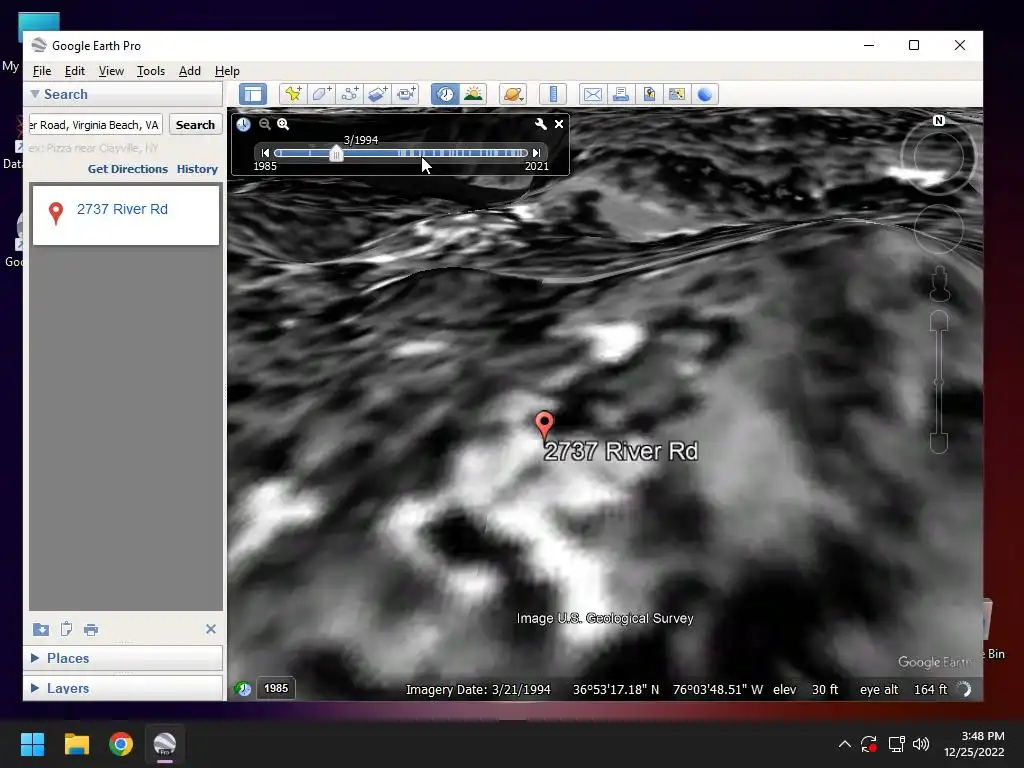This screenshot has width=1024, height=768.
Task: Clear the search results
Action: click(x=210, y=629)
